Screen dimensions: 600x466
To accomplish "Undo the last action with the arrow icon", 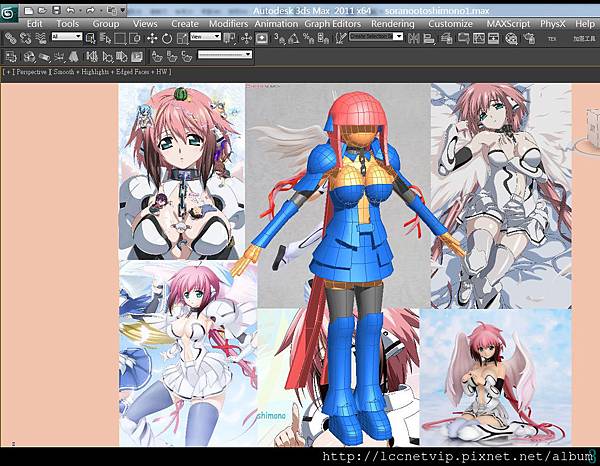I will pyautogui.click(x=70, y=11).
